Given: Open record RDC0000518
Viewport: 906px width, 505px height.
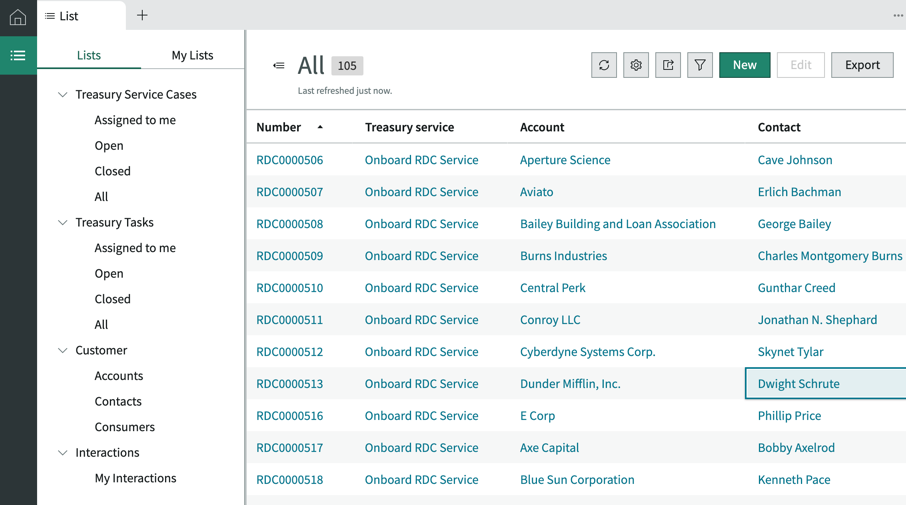Looking at the screenshot, I should [x=289, y=480].
